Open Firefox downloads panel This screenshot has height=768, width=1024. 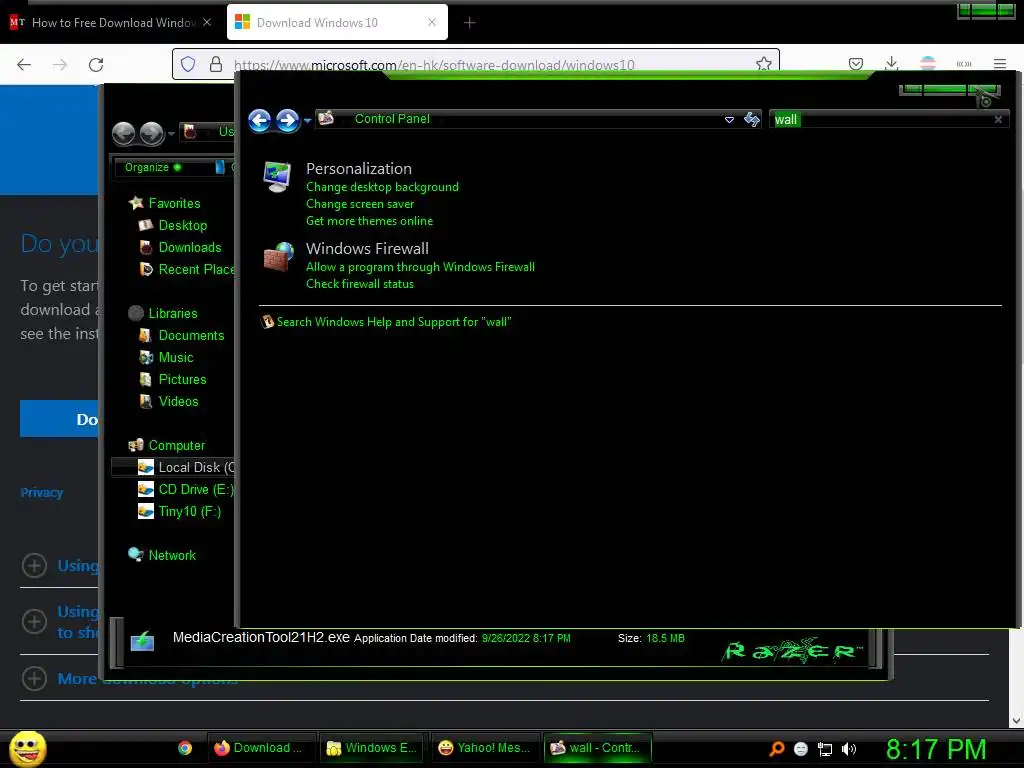click(x=891, y=63)
